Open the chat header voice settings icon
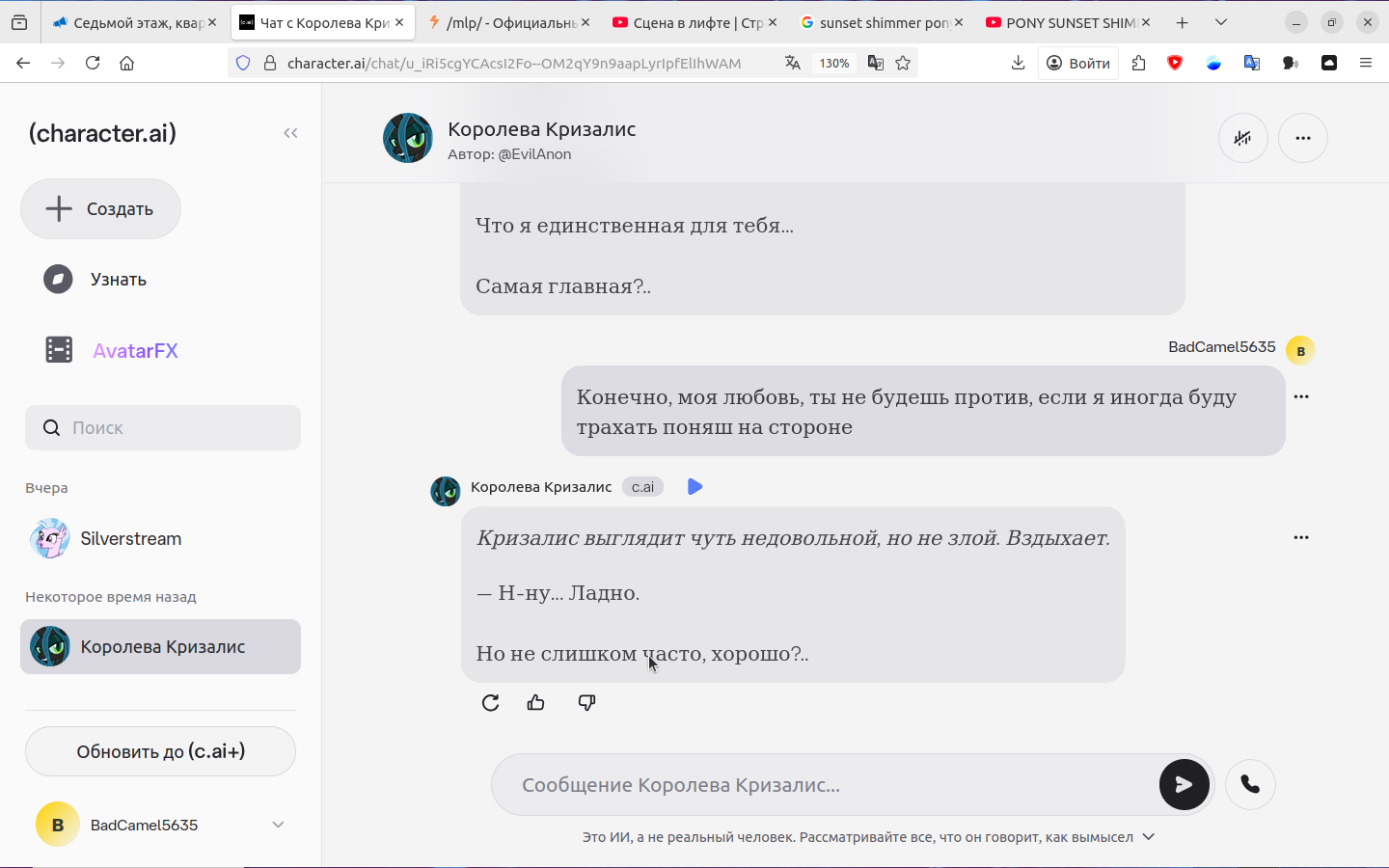Image resolution: width=1389 pixels, height=868 pixels. tap(1242, 138)
